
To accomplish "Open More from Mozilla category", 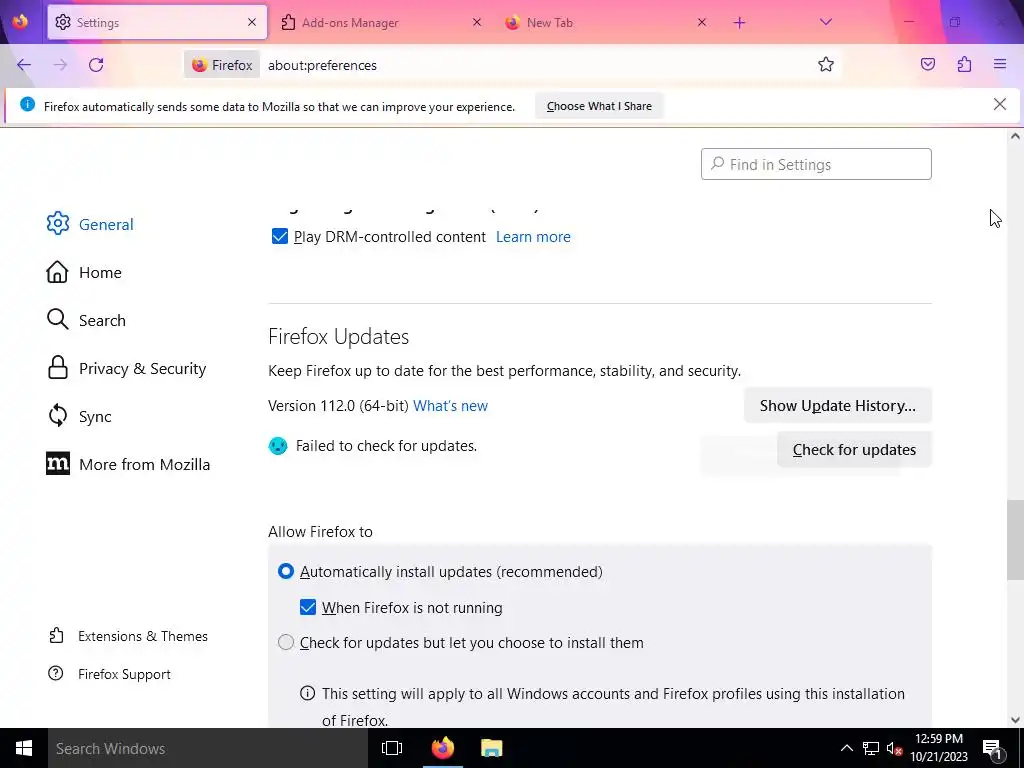I will click(x=128, y=464).
